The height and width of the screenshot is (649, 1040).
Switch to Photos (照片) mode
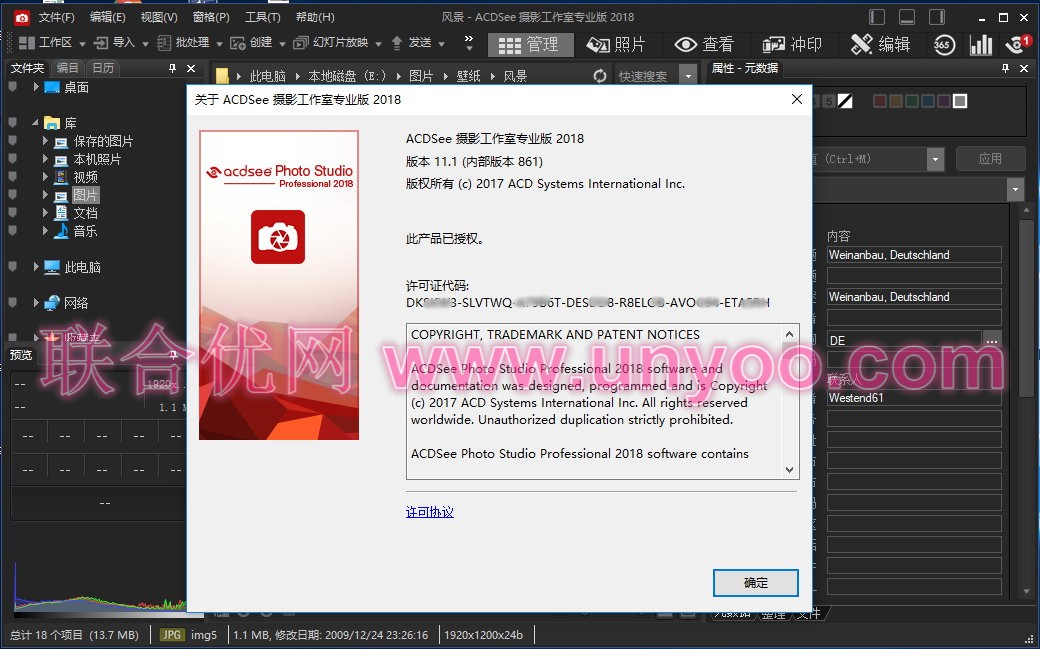pos(616,44)
